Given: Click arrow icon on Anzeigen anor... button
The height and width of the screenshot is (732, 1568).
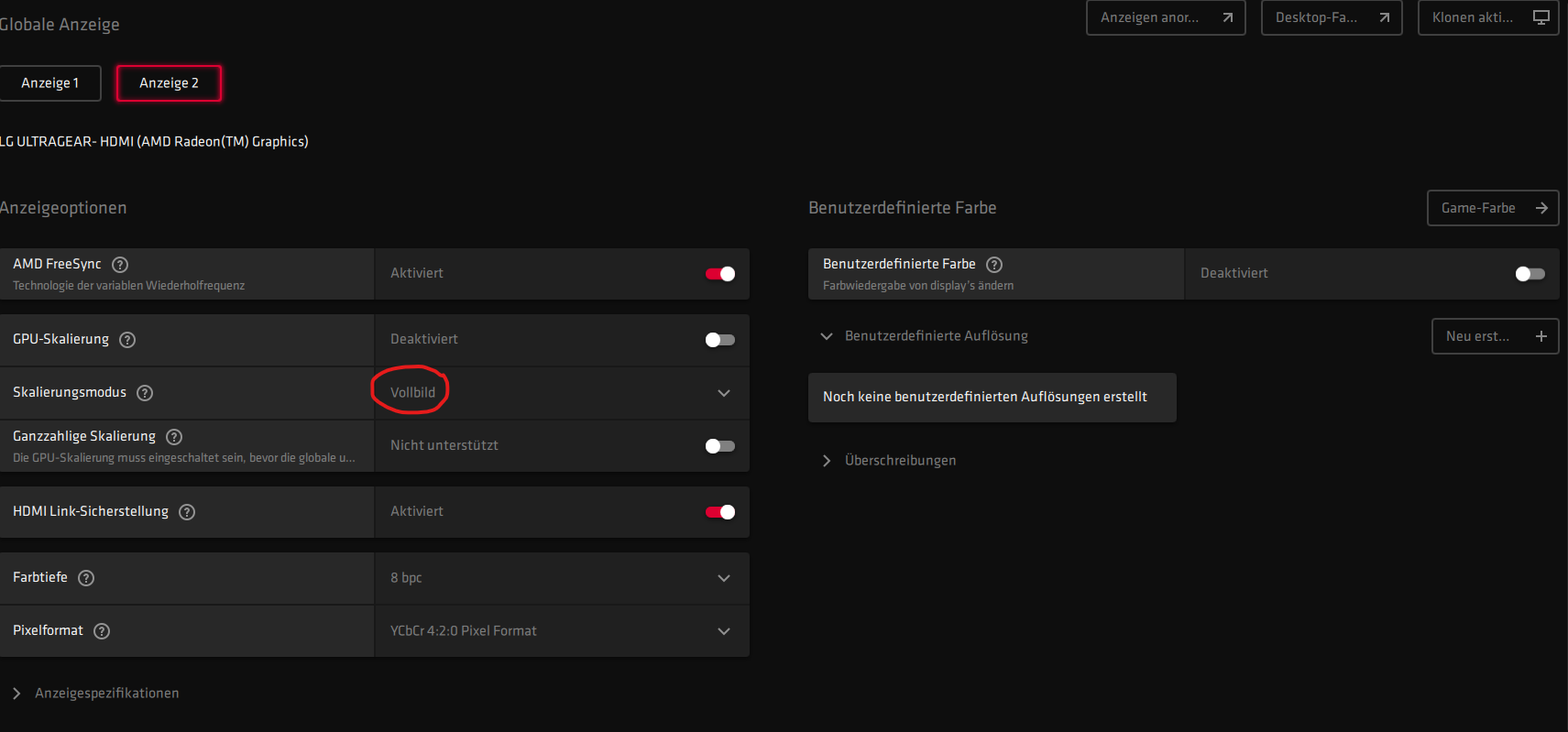Looking at the screenshot, I should pos(1228,17).
